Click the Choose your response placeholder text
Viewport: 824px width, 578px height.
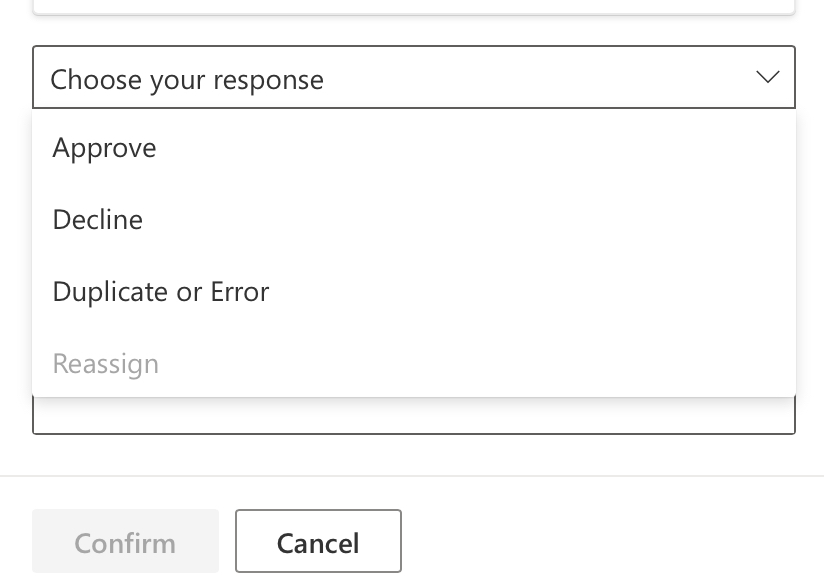188,78
